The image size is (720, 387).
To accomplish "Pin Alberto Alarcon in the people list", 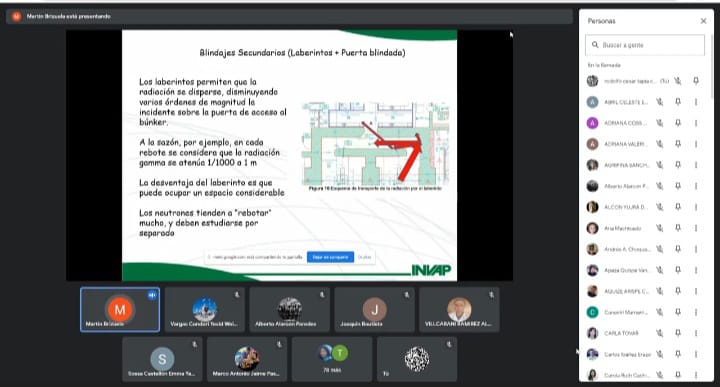I will tap(678, 186).
